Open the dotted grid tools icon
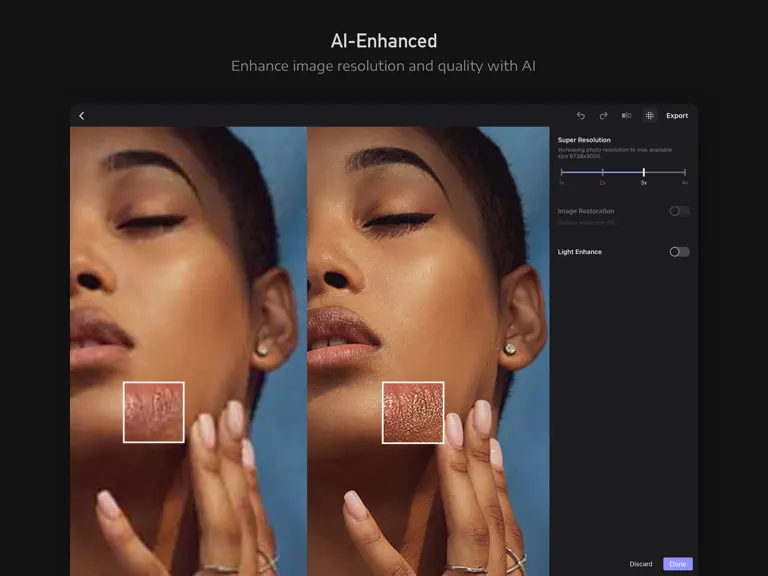This screenshot has width=768, height=576. [x=649, y=116]
